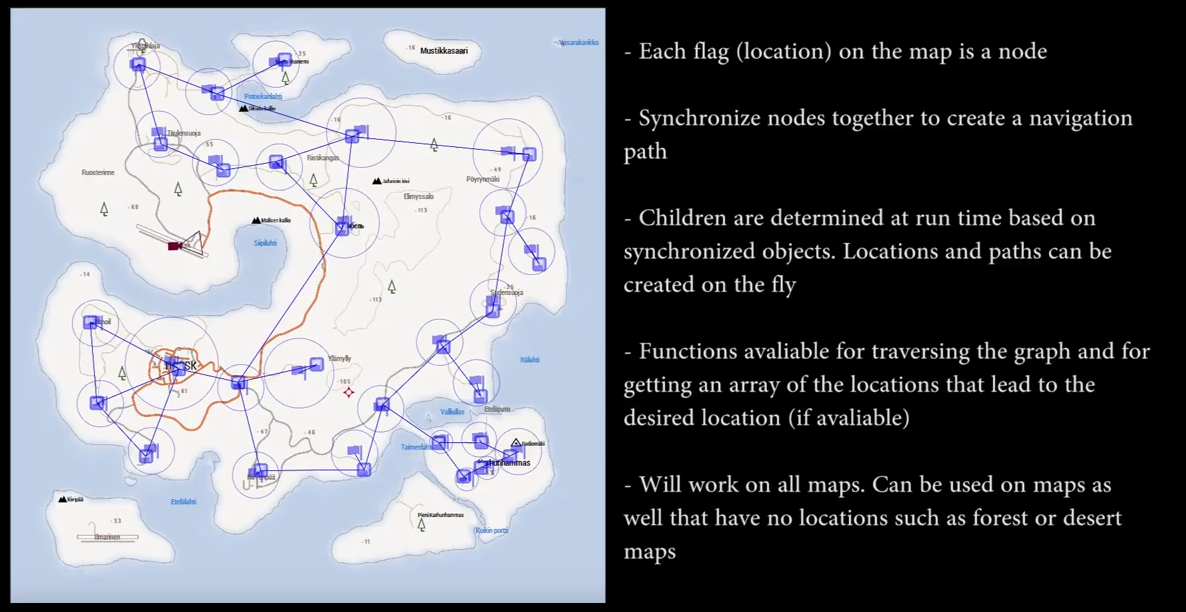
Task: Click the blue Poteekanlahti bay label
Action: pyautogui.click(x=263, y=96)
